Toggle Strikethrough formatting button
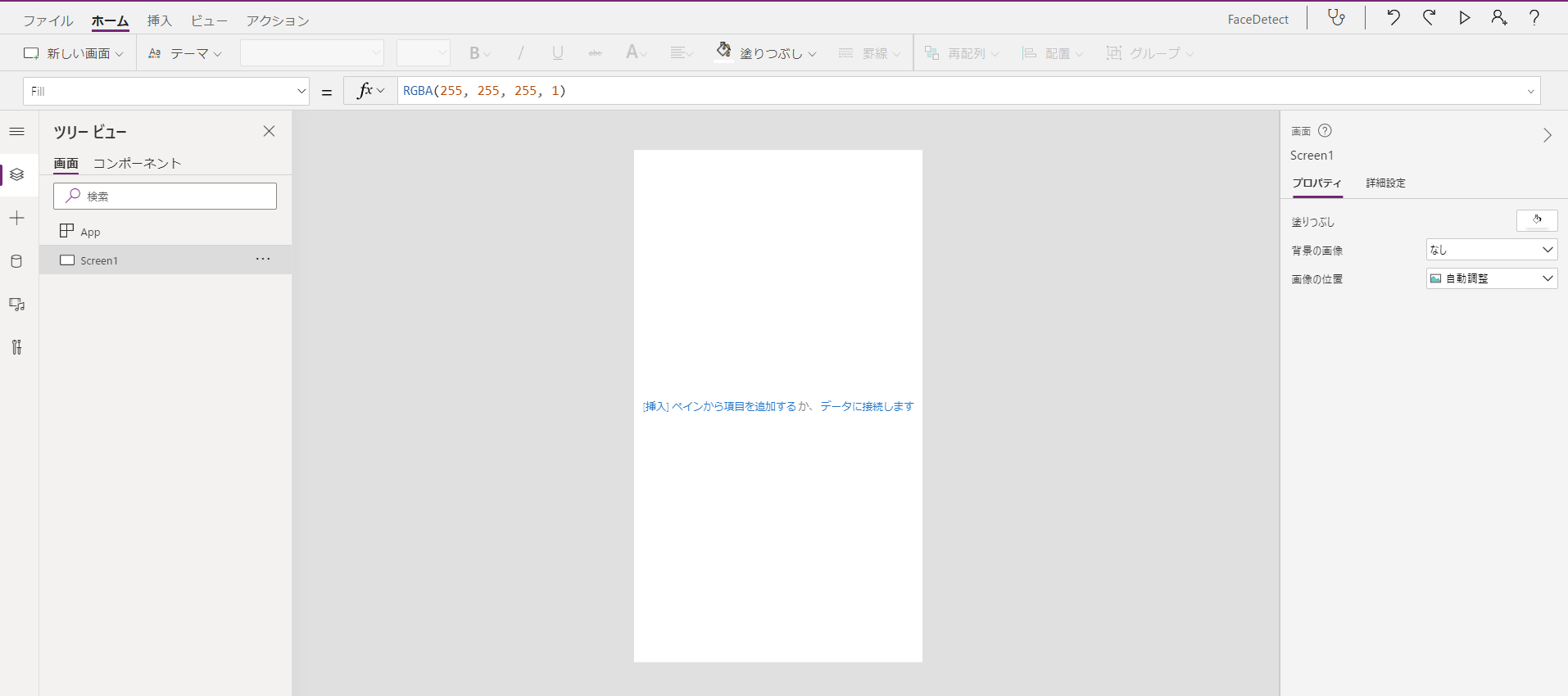The image size is (1568, 696). point(596,53)
